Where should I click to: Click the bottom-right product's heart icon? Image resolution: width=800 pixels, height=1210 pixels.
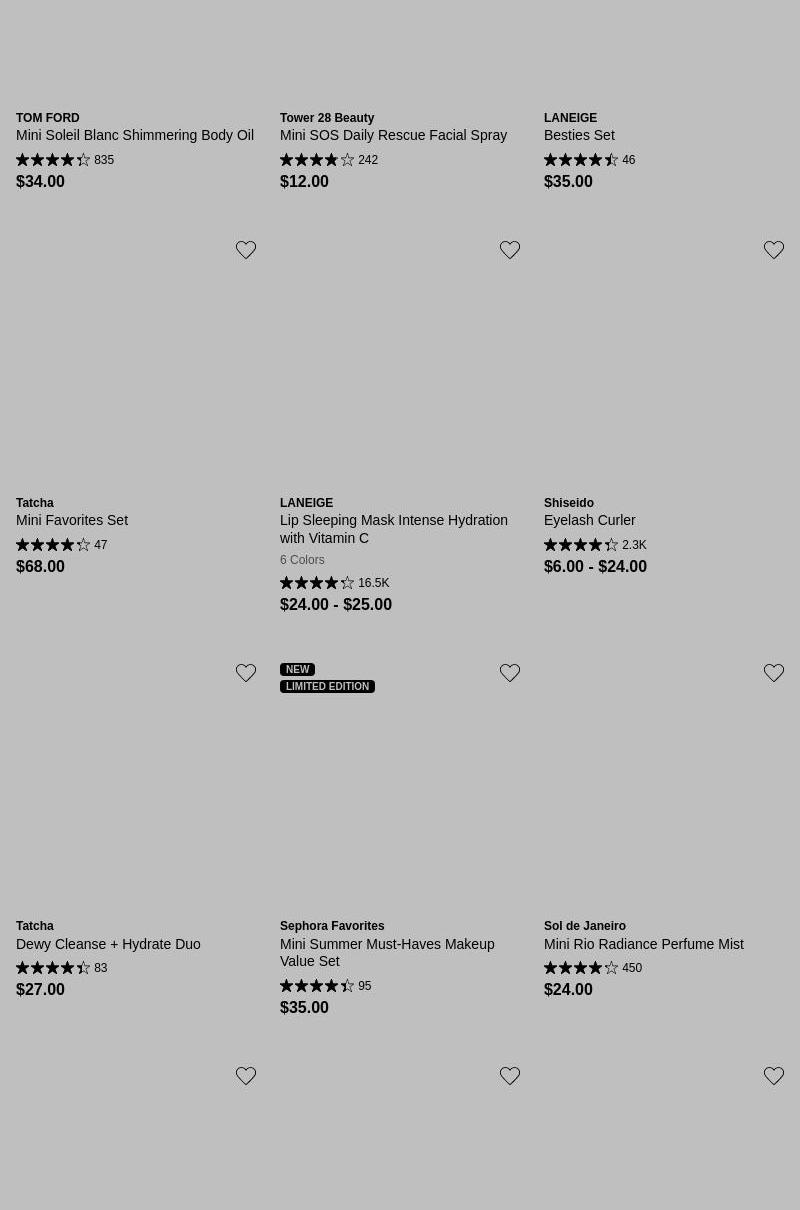tap(774, 1076)
